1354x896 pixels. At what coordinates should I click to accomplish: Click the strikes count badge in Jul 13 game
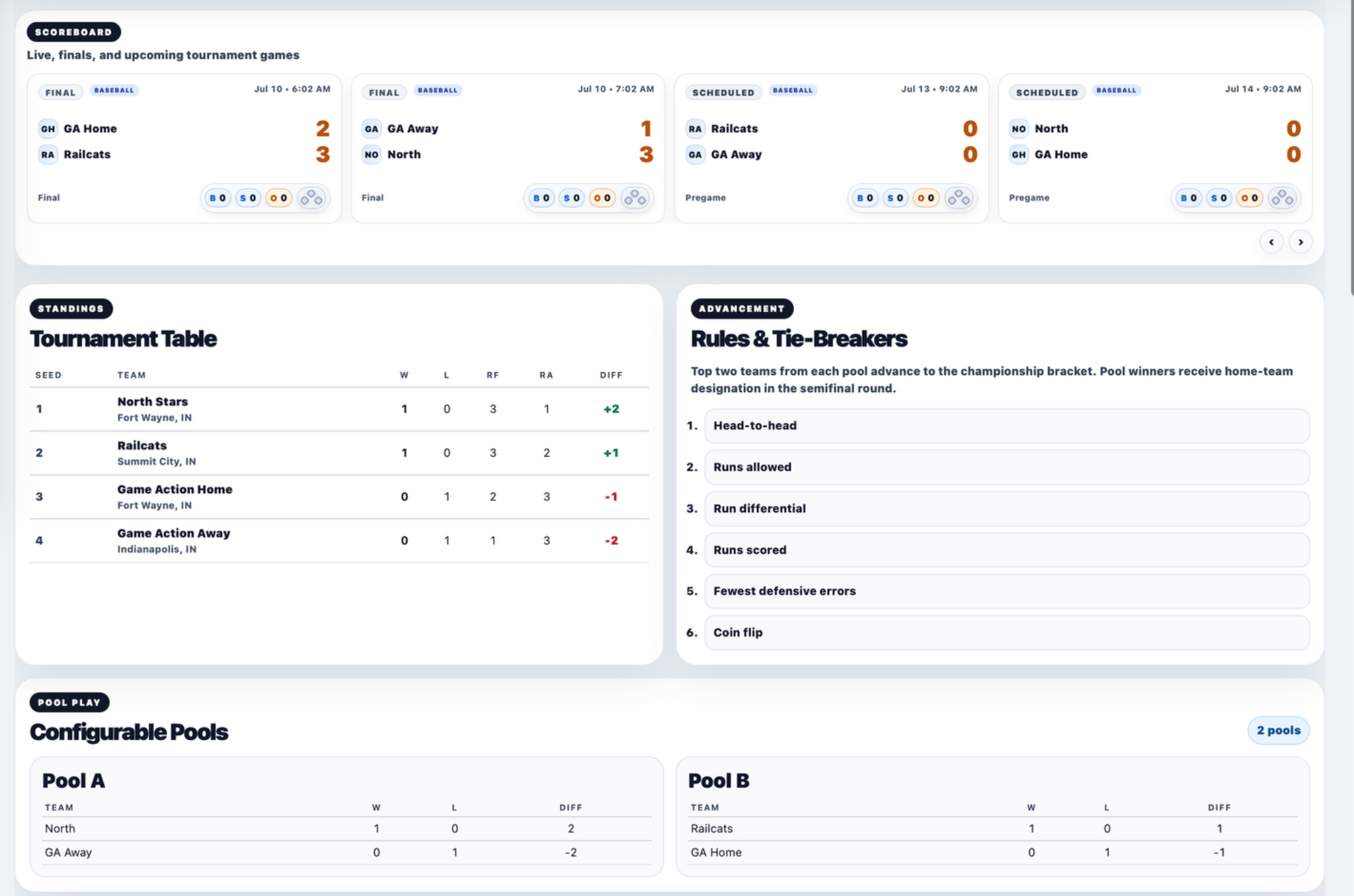[895, 198]
